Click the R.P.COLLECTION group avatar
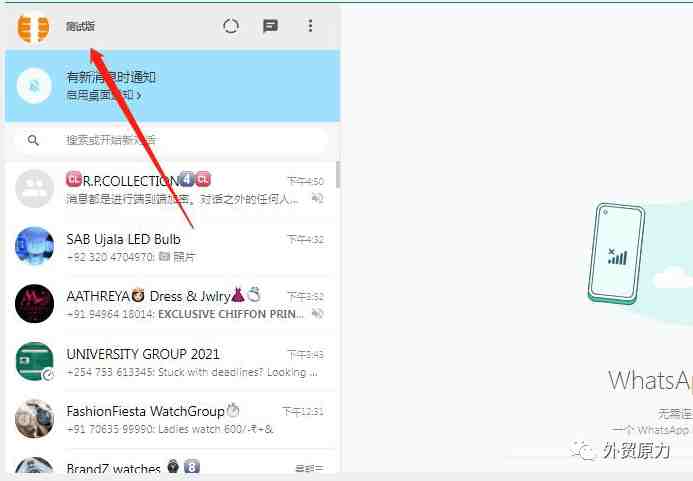 [x=34, y=189]
